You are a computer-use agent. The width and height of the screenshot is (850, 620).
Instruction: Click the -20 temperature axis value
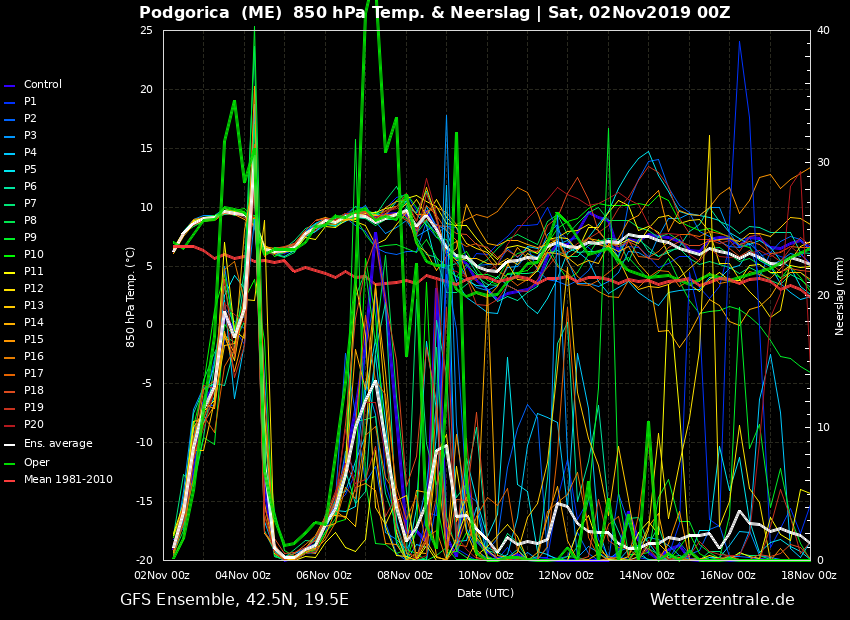(145, 560)
